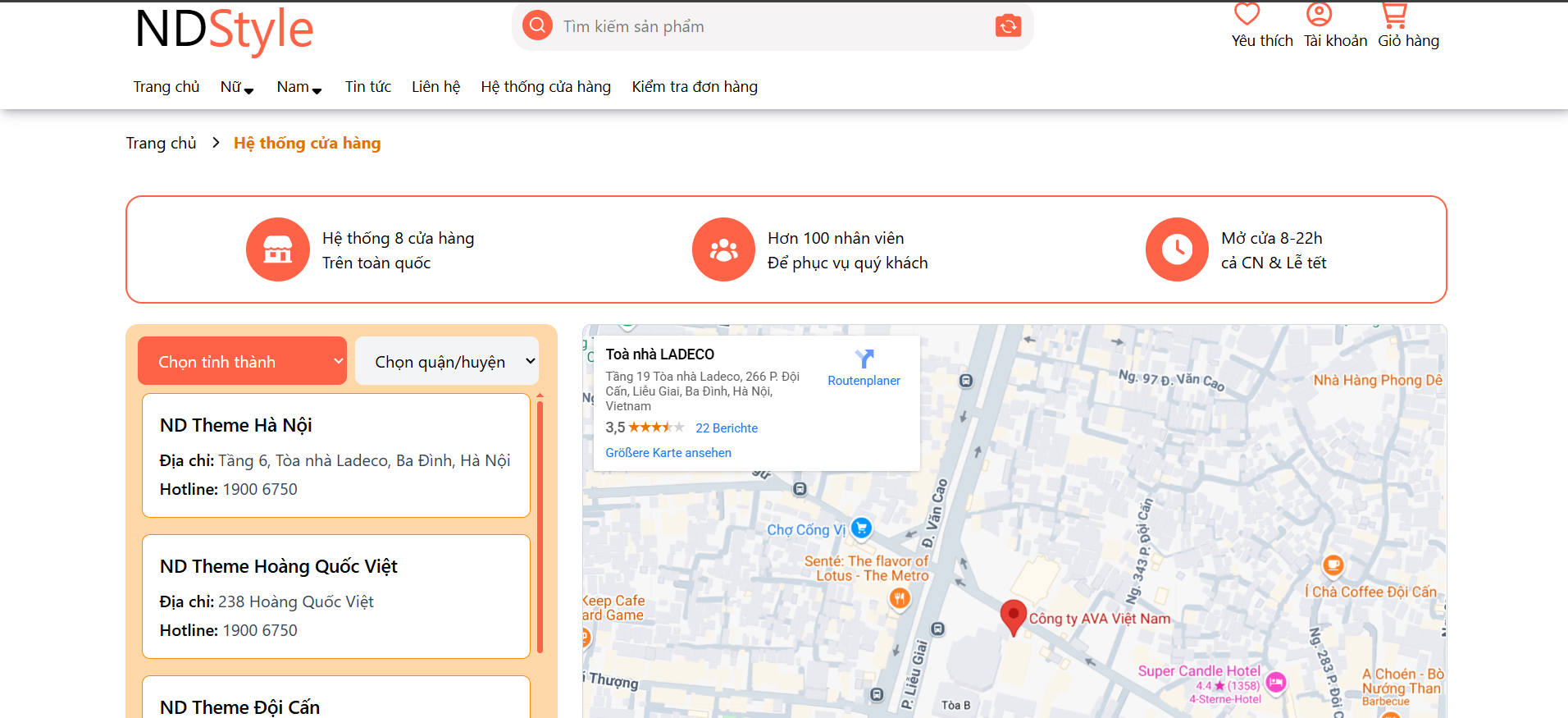This screenshot has width=1568, height=718.
Task: Open 22 Berichte reviews link
Action: pos(727,428)
